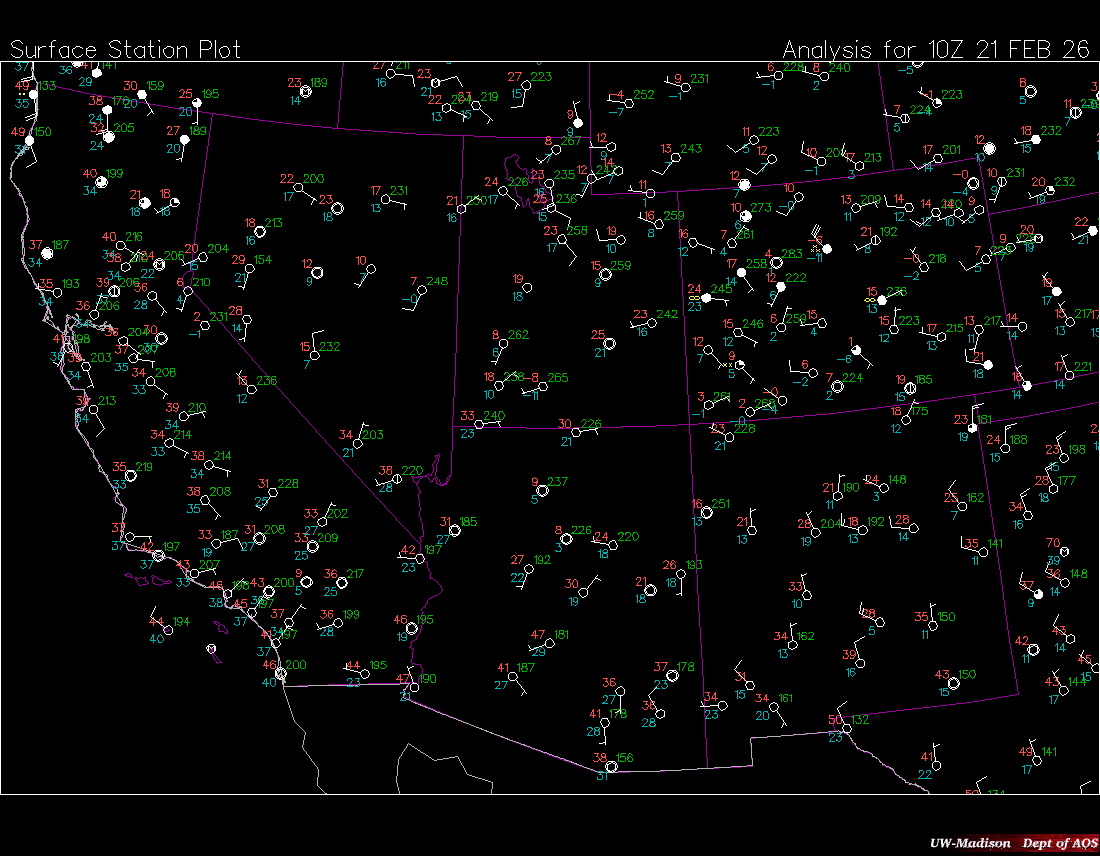Select the station marker with pressure 283

pos(776,263)
